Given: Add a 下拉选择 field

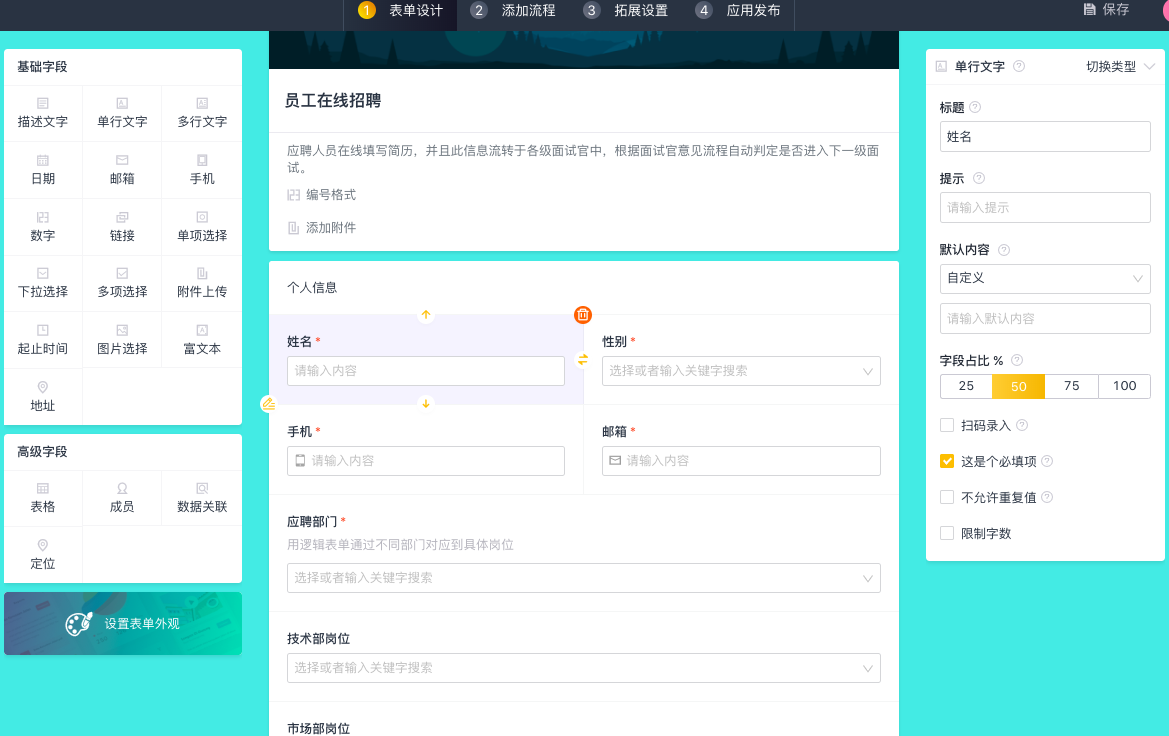Looking at the screenshot, I should pos(42,283).
